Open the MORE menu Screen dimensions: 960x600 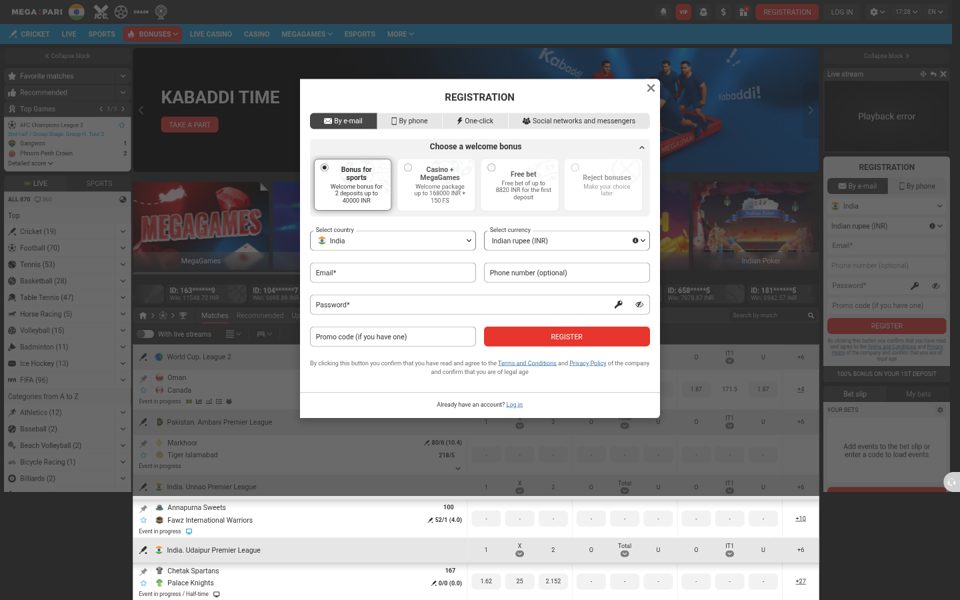(400, 34)
